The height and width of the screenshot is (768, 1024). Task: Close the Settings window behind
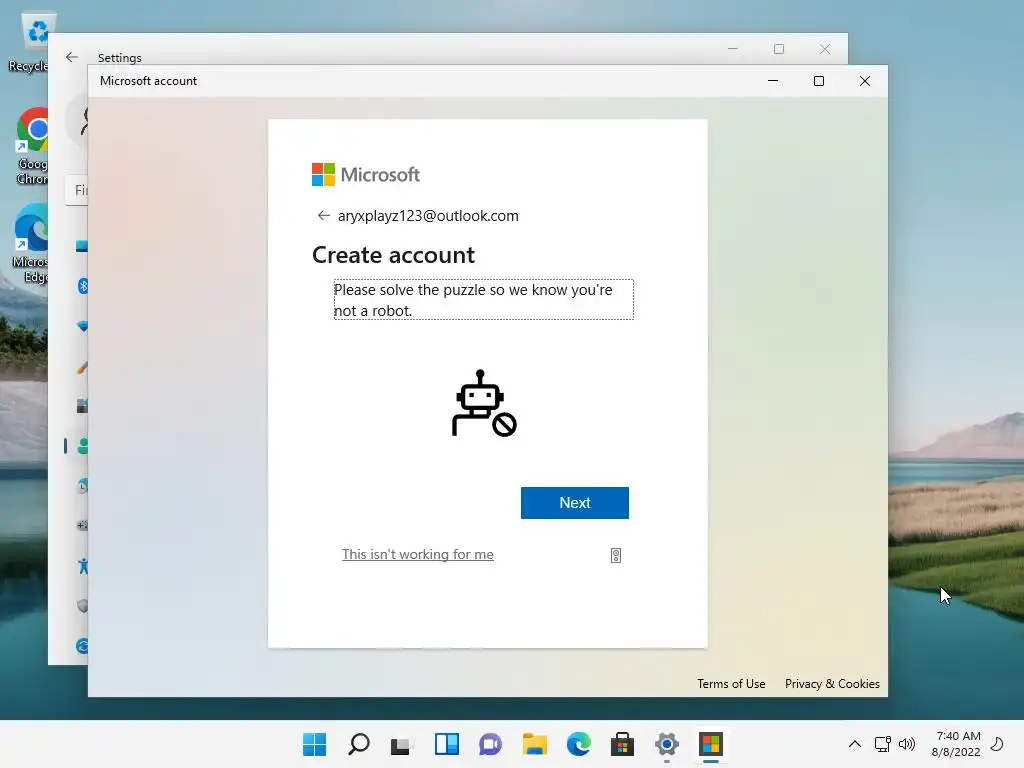pyautogui.click(x=825, y=49)
